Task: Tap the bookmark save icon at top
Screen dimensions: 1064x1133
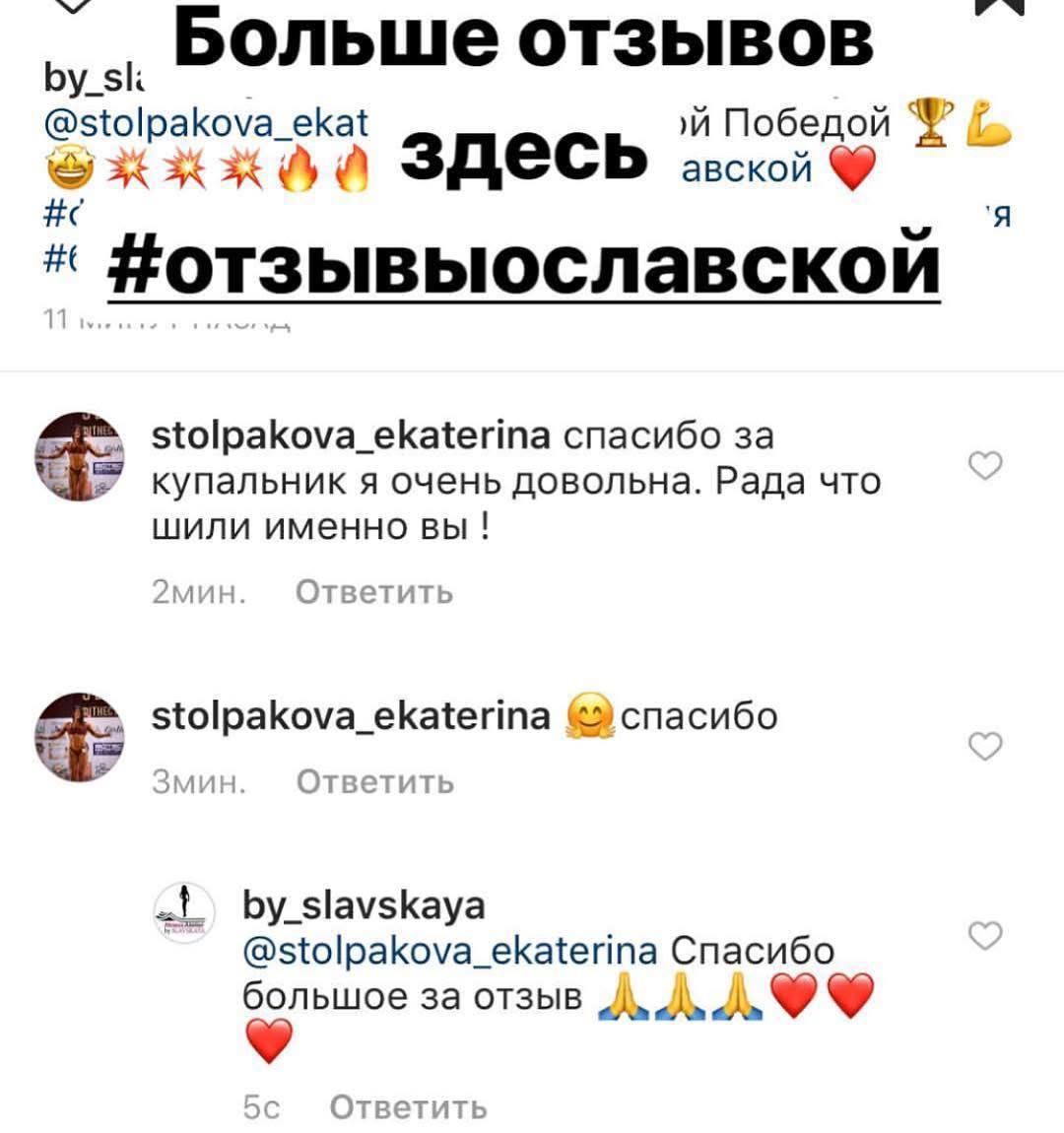Action: [1000, 7]
